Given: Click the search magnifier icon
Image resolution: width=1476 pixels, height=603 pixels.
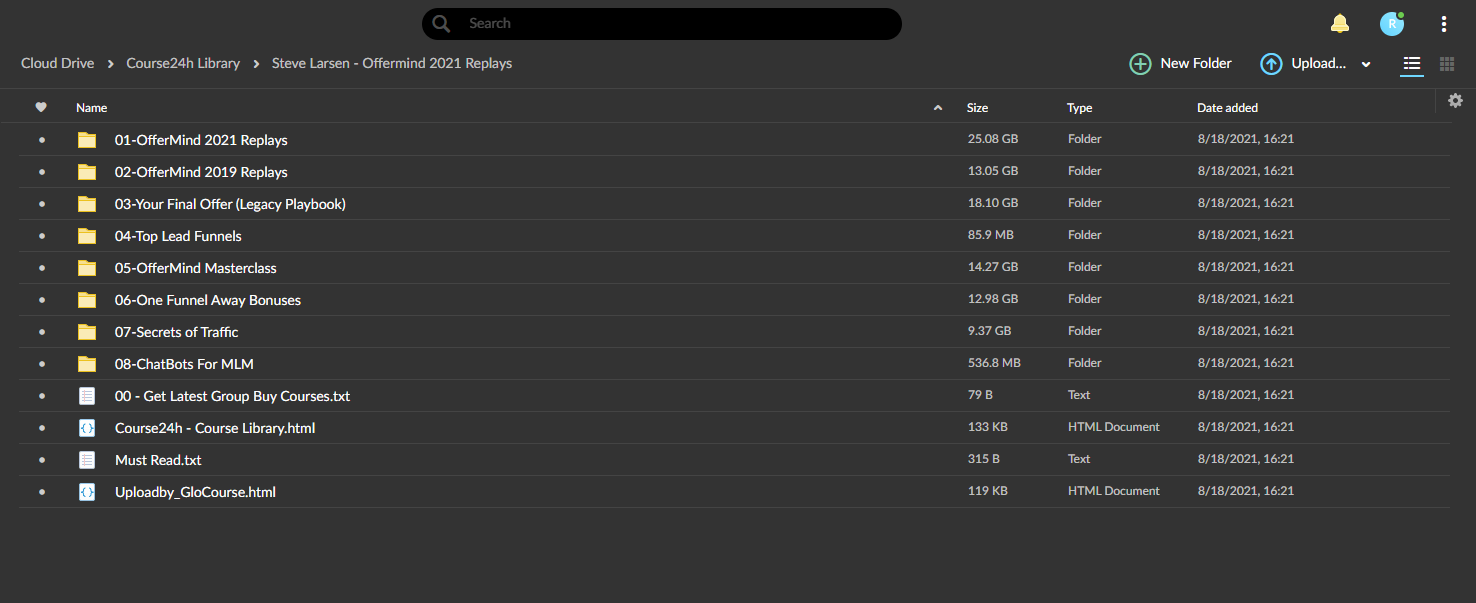Looking at the screenshot, I should click(x=441, y=24).
